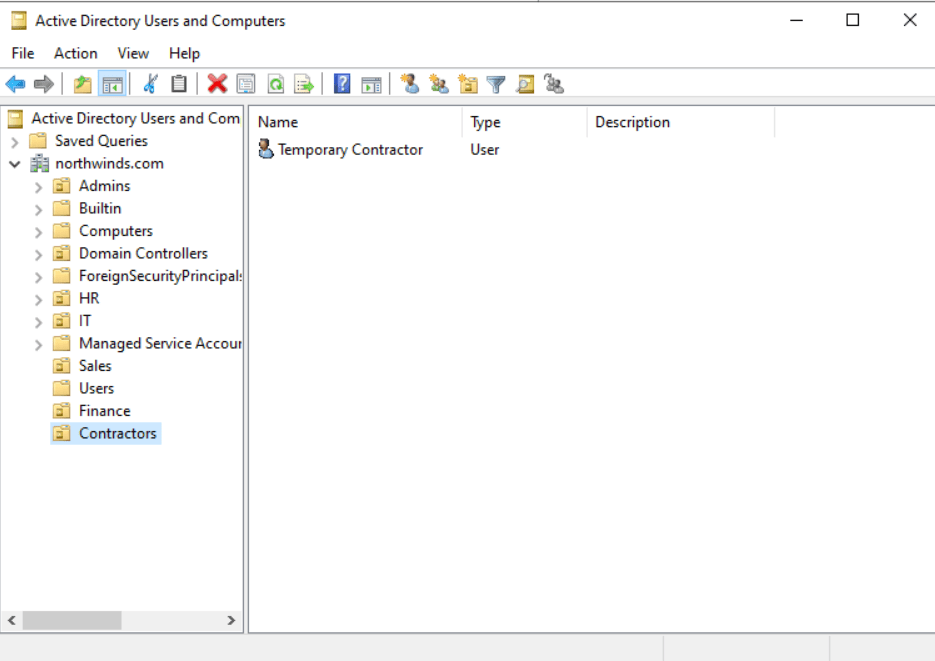
Task: Click the Export List toolbar icon
Action: coord(304,85)
